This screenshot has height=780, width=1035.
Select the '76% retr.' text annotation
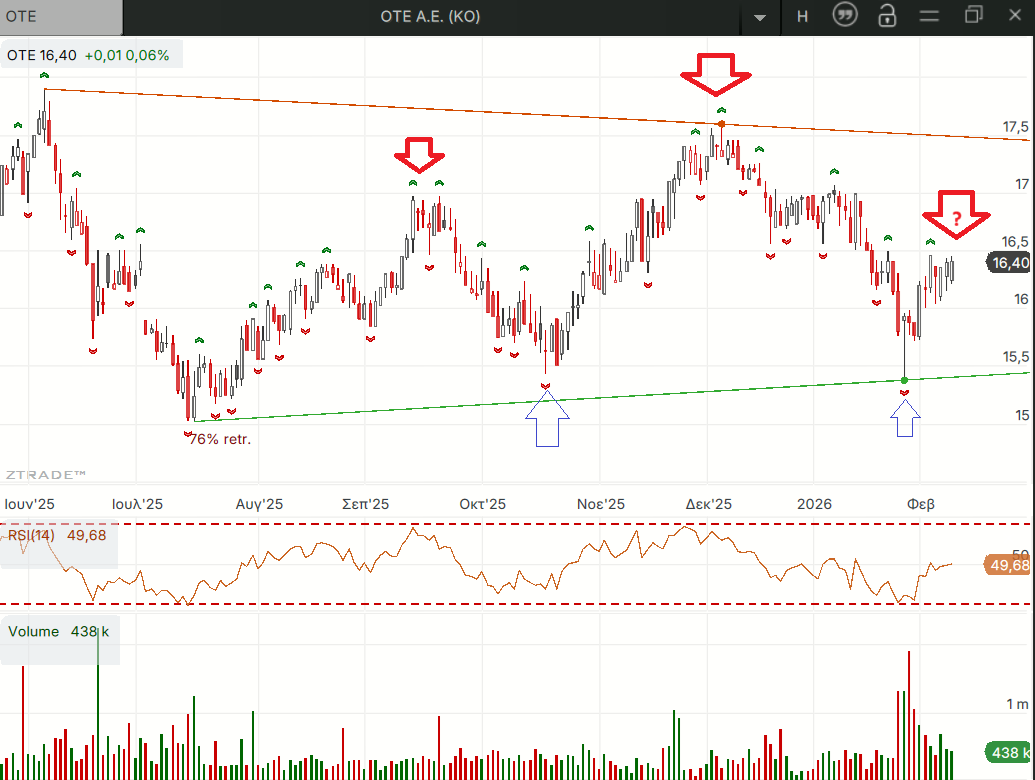(219, 438)
